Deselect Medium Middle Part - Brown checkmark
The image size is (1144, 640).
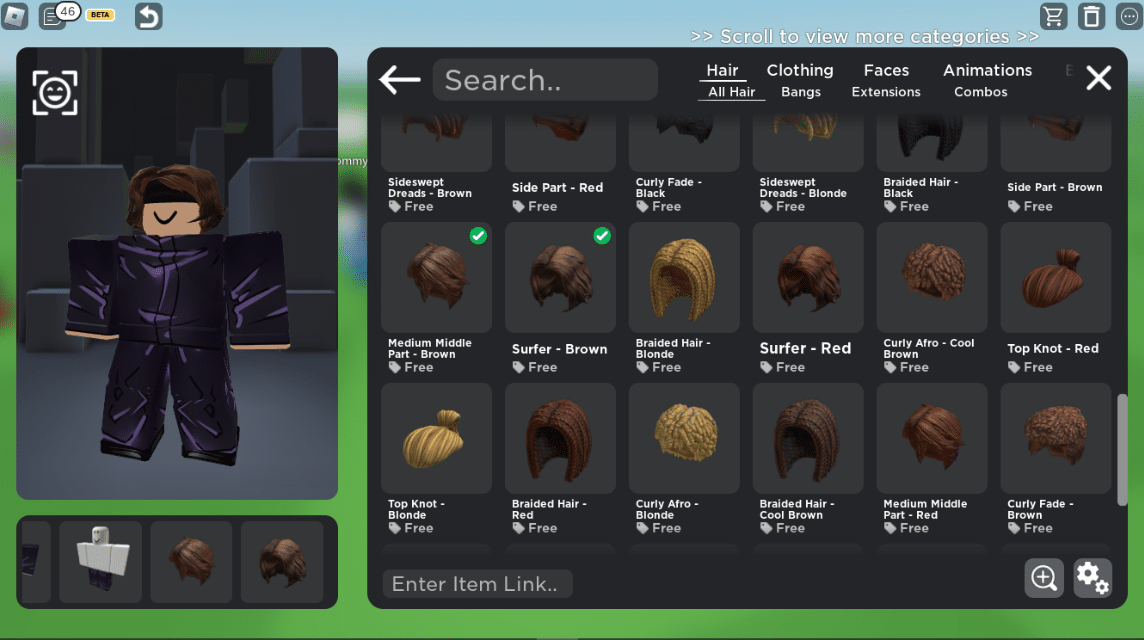point(477,236)
